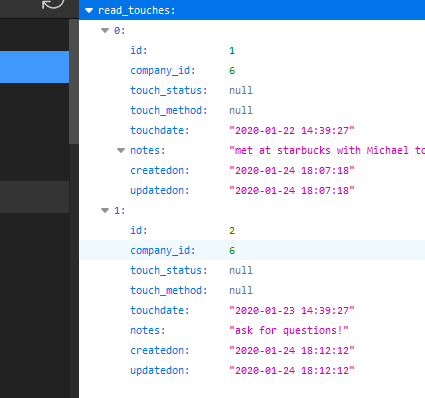Screen dimensions: 425x398
Task: Select the createdon "2020-01-24 18:07:18" value
Action: (292, 170)
